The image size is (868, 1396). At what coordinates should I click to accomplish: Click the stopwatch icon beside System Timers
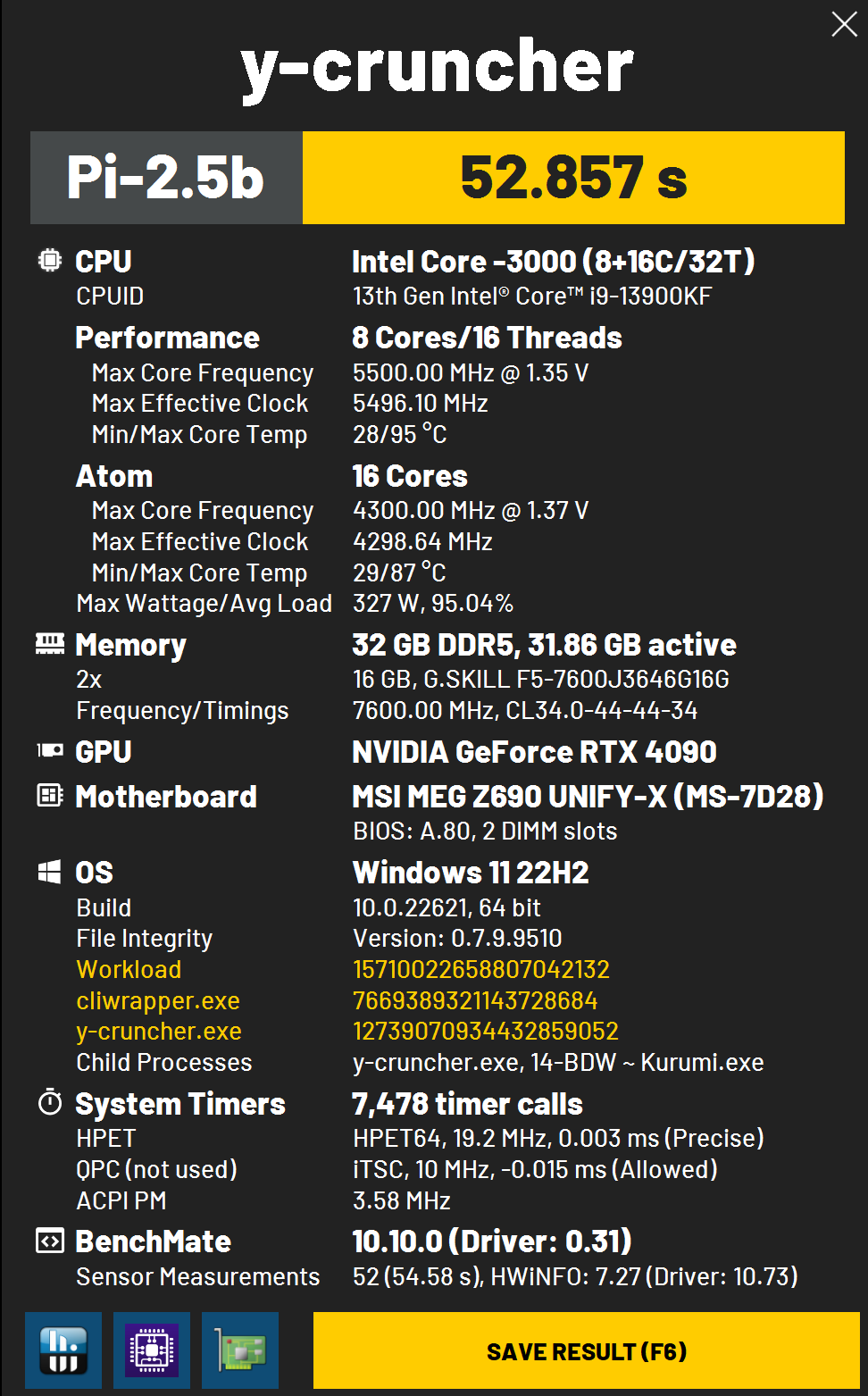[x=50, y=1103]
